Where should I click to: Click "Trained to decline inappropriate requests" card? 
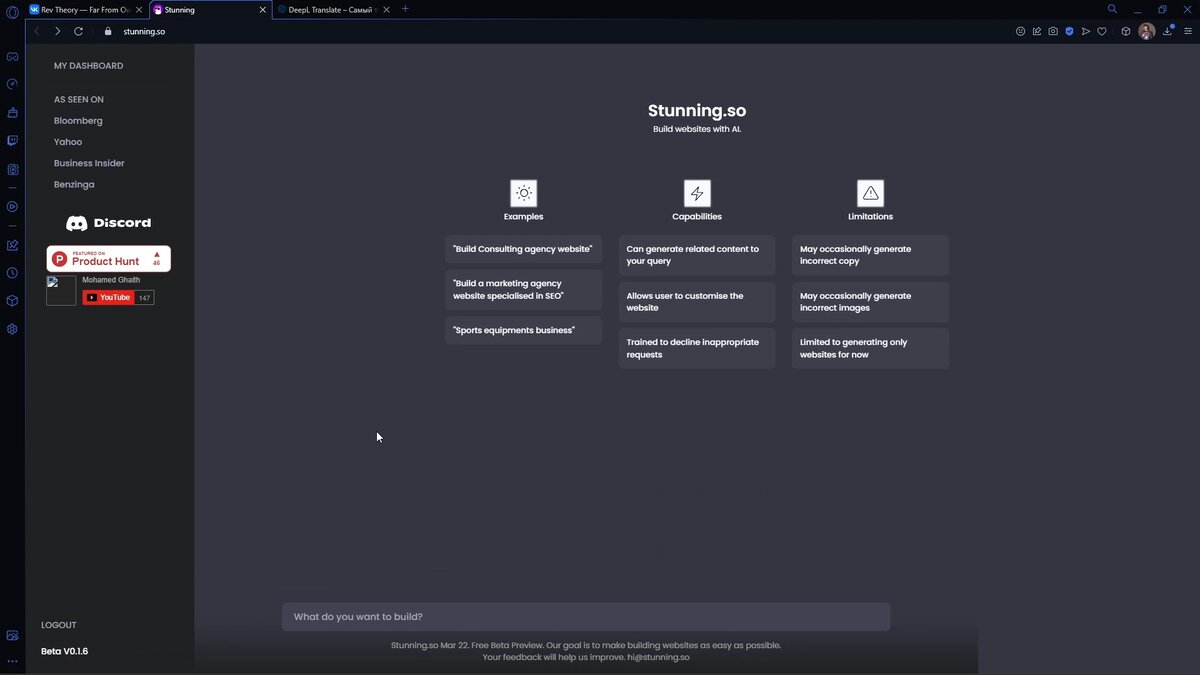[x=697, y=348]
